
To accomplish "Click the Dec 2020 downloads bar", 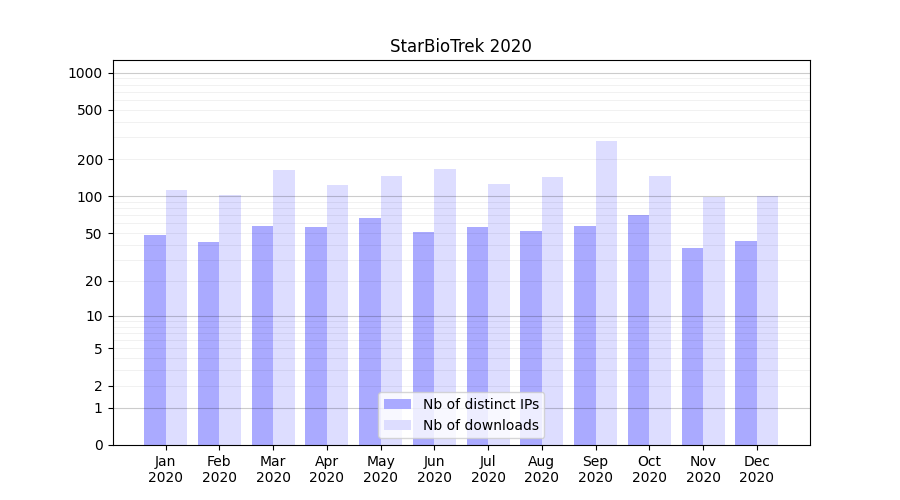I will pos(767,320).
